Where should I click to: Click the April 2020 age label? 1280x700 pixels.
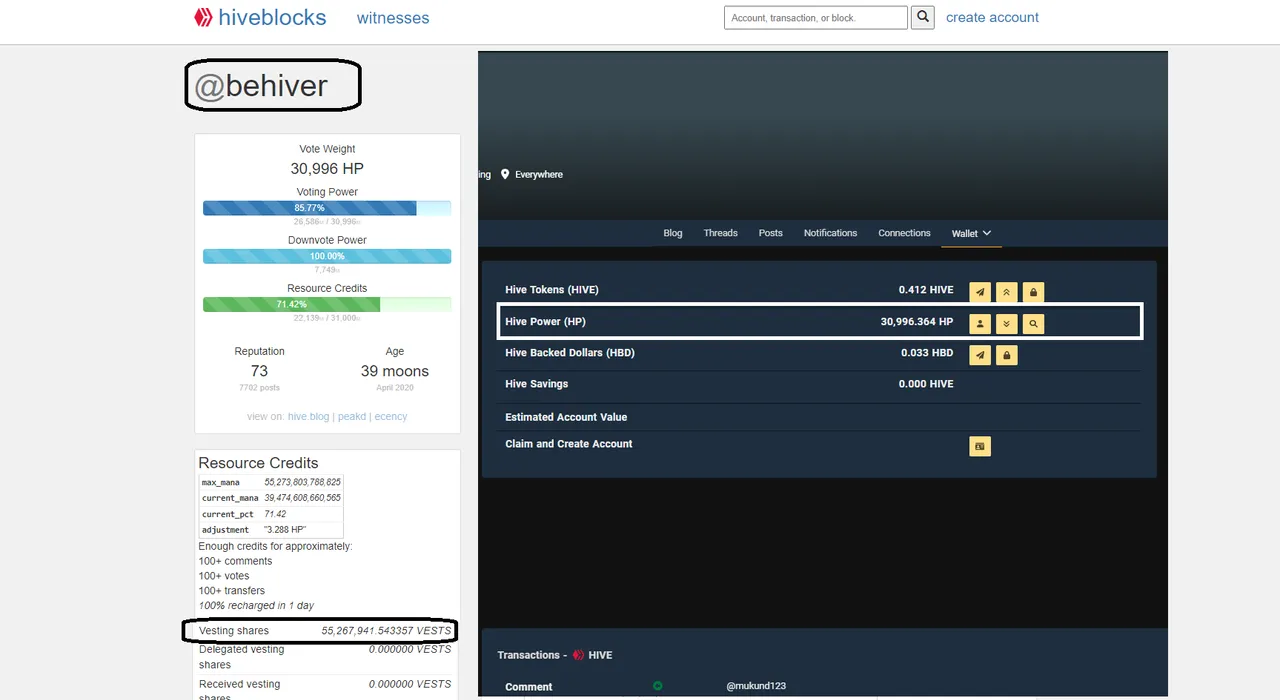[x=395, y=387]
